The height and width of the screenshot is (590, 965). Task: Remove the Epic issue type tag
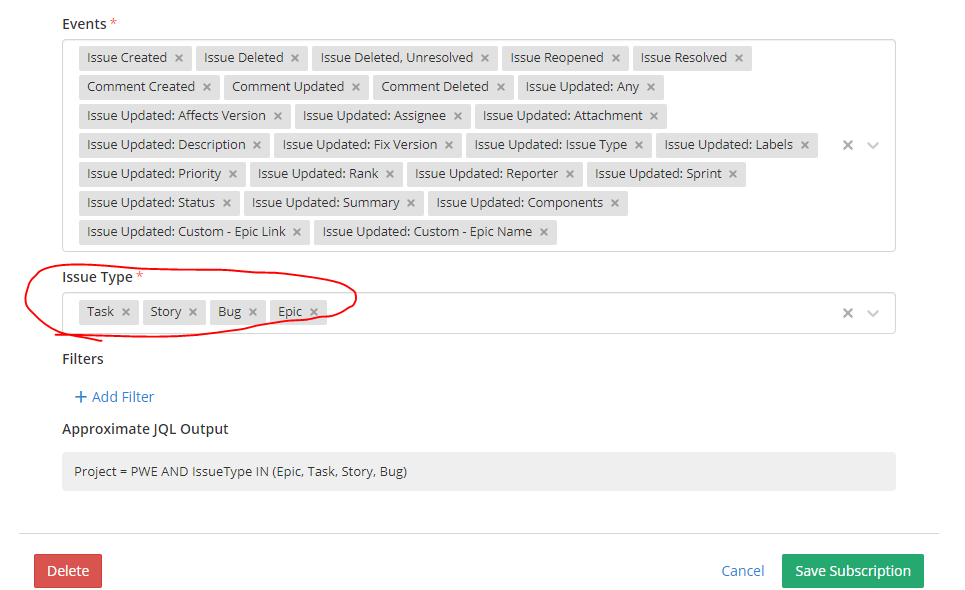313,311
